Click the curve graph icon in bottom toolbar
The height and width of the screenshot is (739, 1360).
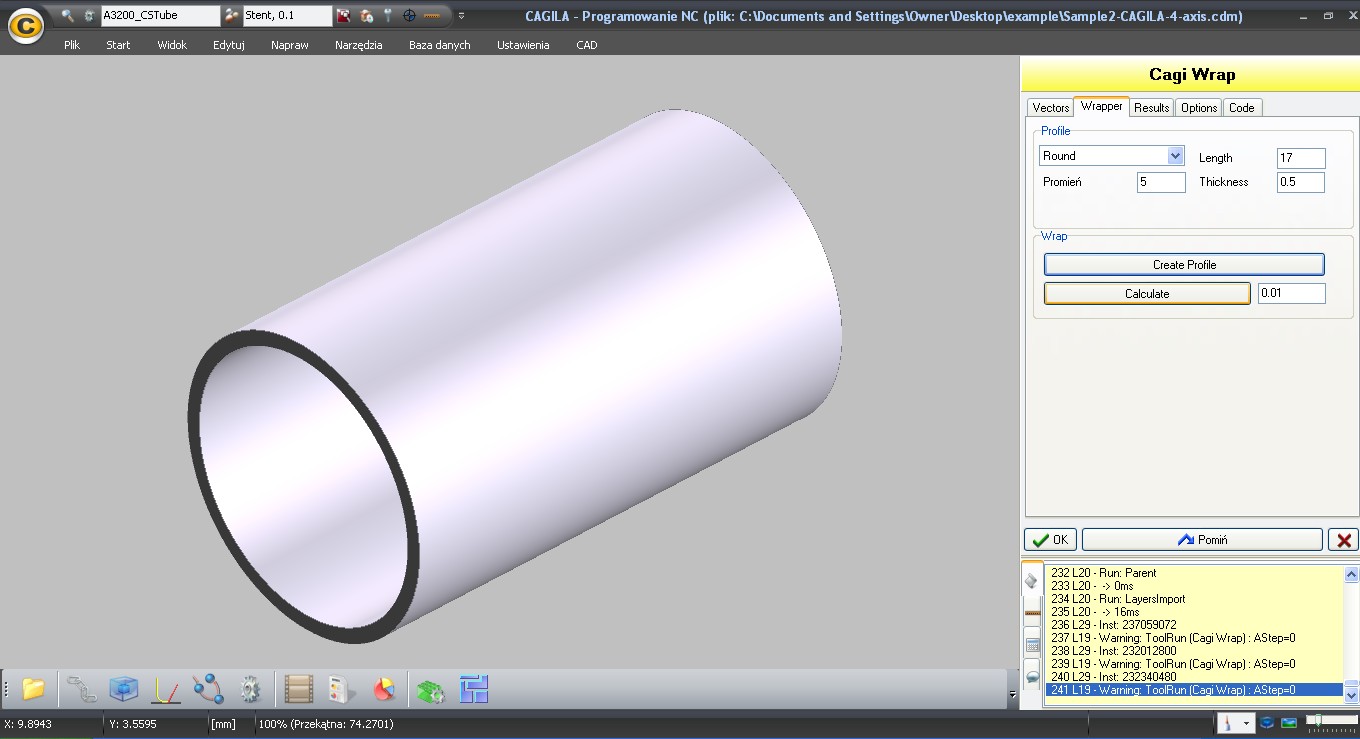tap(166, 689)
